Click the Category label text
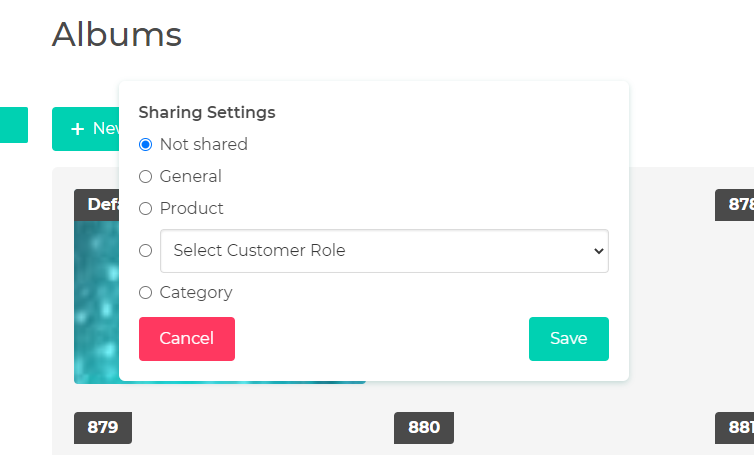754x455 pixels. (x=196, y=292)
